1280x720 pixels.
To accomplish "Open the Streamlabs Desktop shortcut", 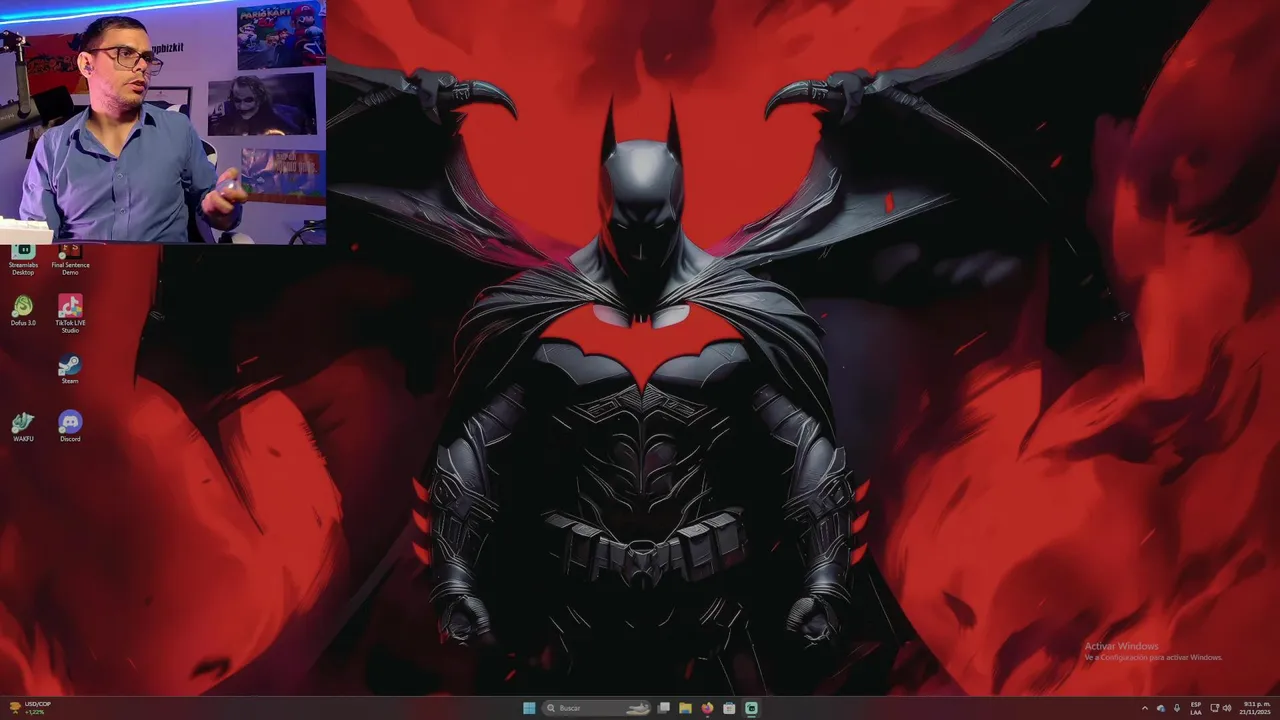I will [22, 258].
